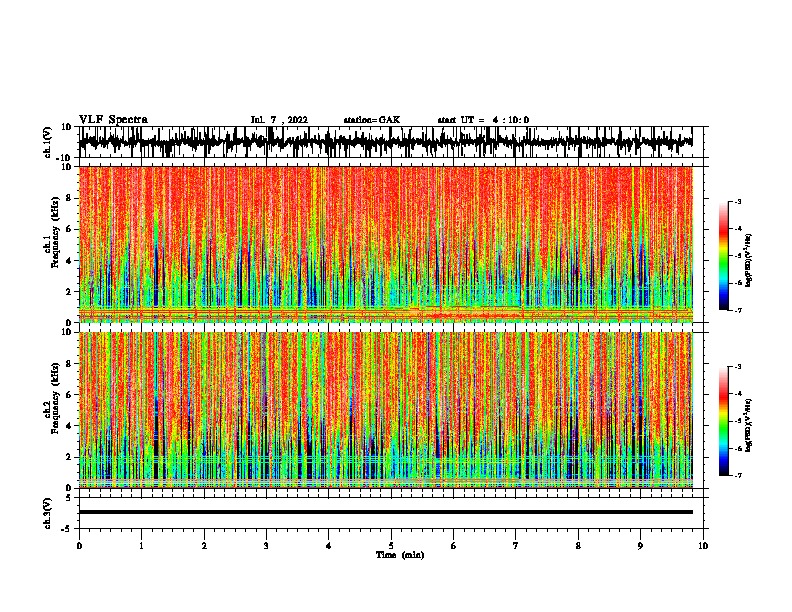The width and height of the screenshot is (792, 612).
Task: Click time axis tick label "8"
Action: click(x=578, y=545)
